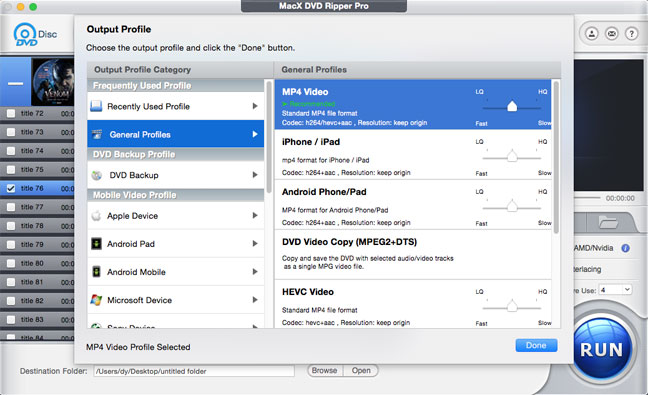Select DVD Backup category

176,175
